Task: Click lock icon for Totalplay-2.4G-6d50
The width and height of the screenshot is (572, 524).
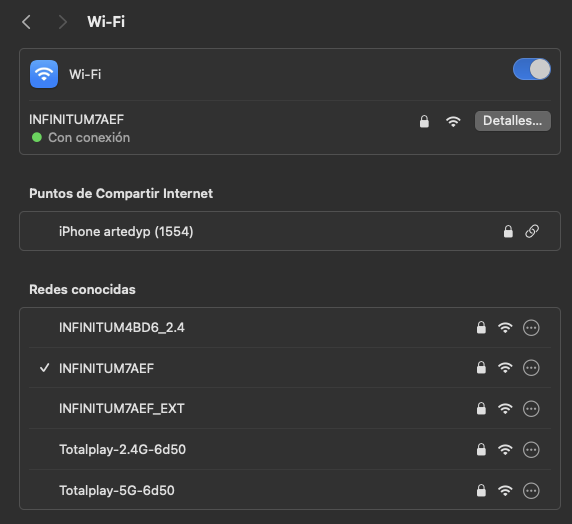Action: pos(481,449)
